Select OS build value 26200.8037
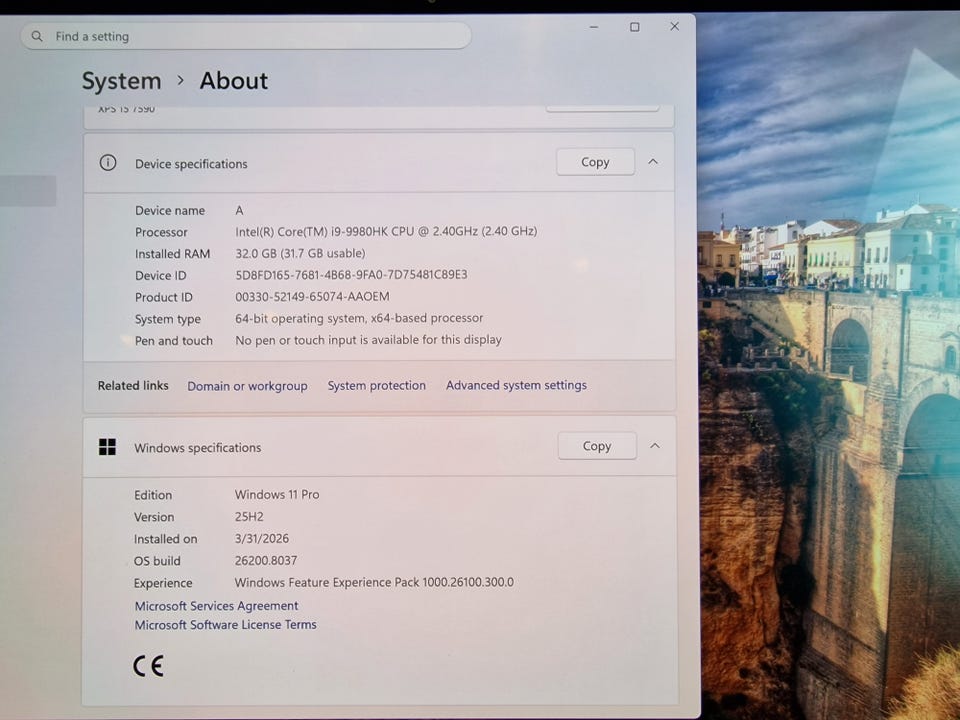This screenshot has height=720, width=960. click(x=266, y=560)
